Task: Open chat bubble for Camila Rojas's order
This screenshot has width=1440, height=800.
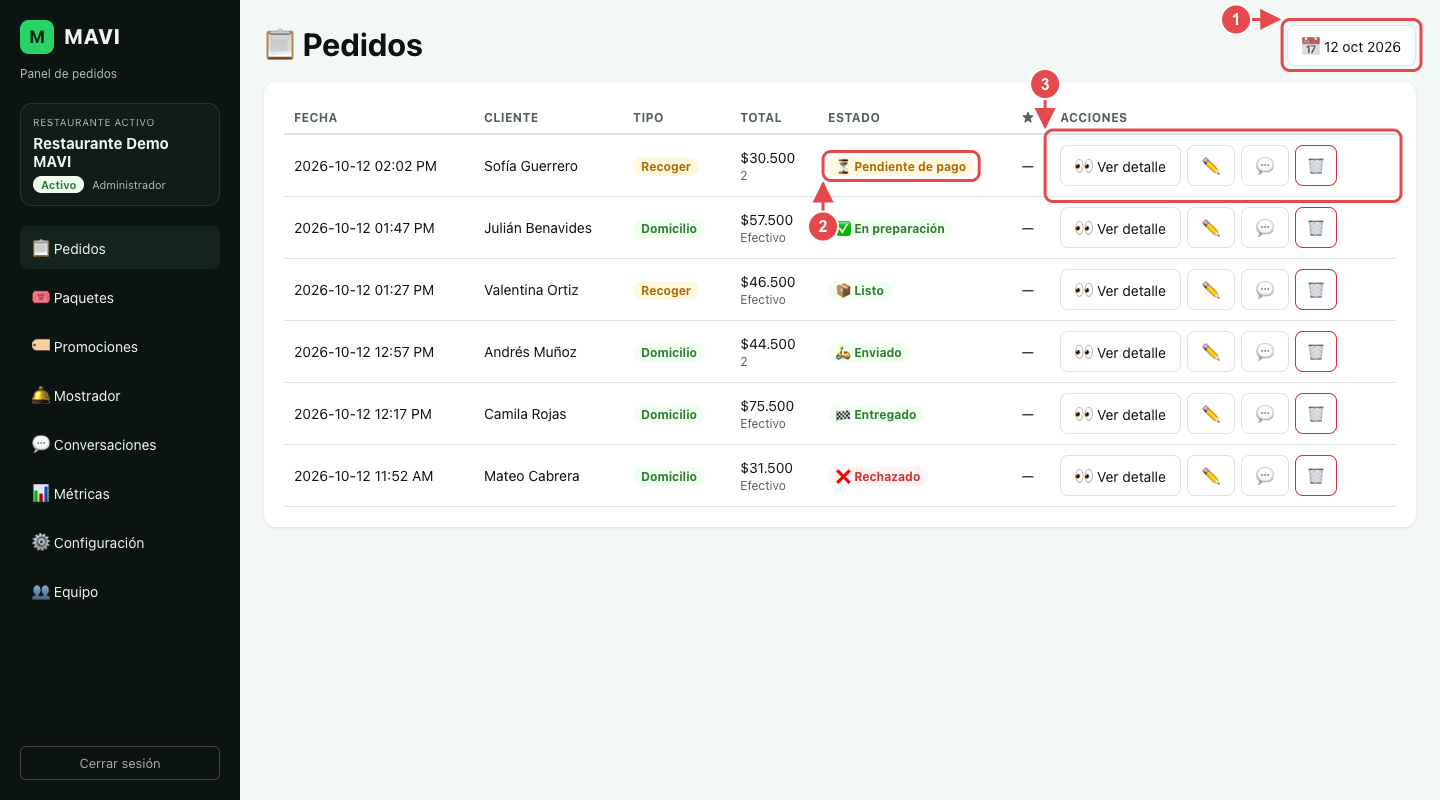Action: click(1265, 414)
